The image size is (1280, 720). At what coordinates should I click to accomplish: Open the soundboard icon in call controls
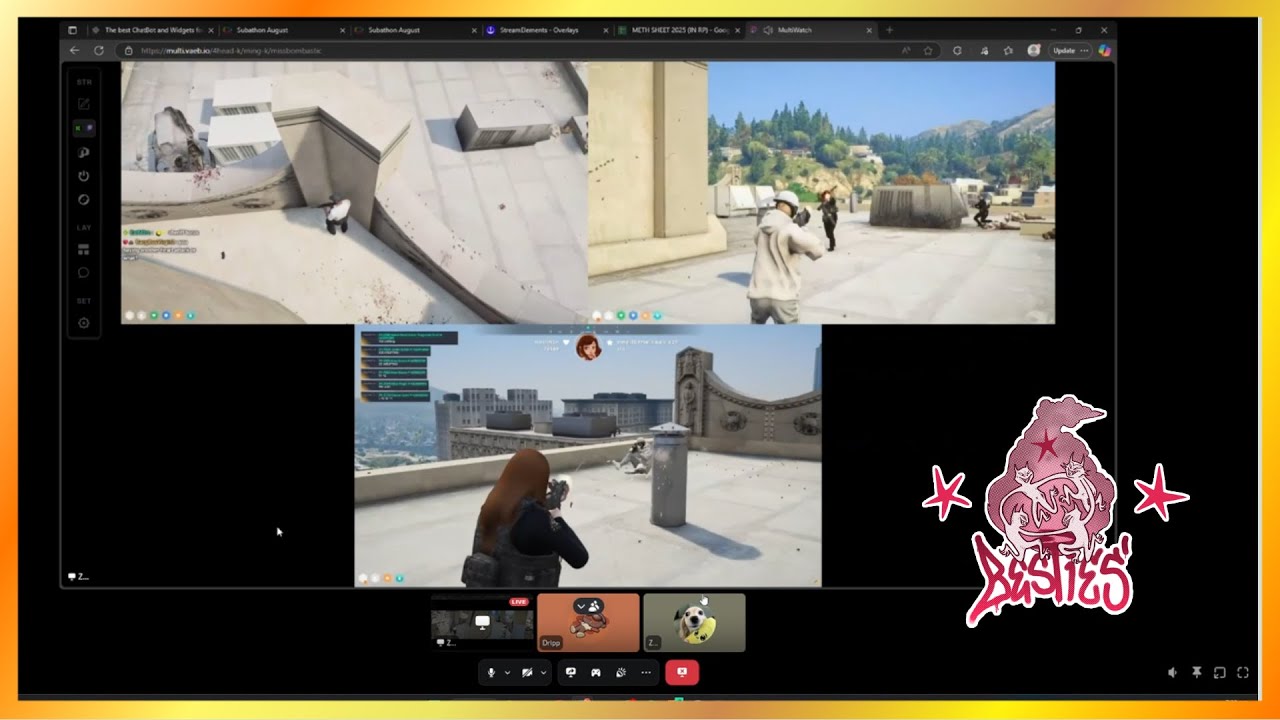pos(620,673)
